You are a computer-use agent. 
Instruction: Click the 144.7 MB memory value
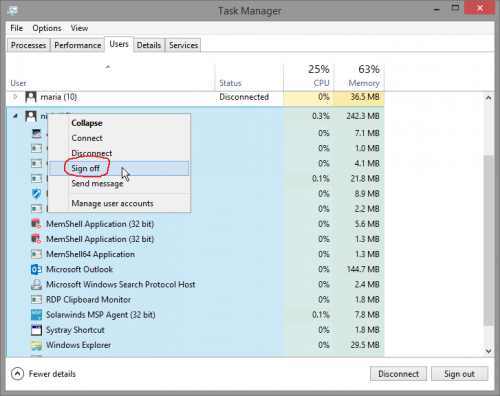point(363,269)
